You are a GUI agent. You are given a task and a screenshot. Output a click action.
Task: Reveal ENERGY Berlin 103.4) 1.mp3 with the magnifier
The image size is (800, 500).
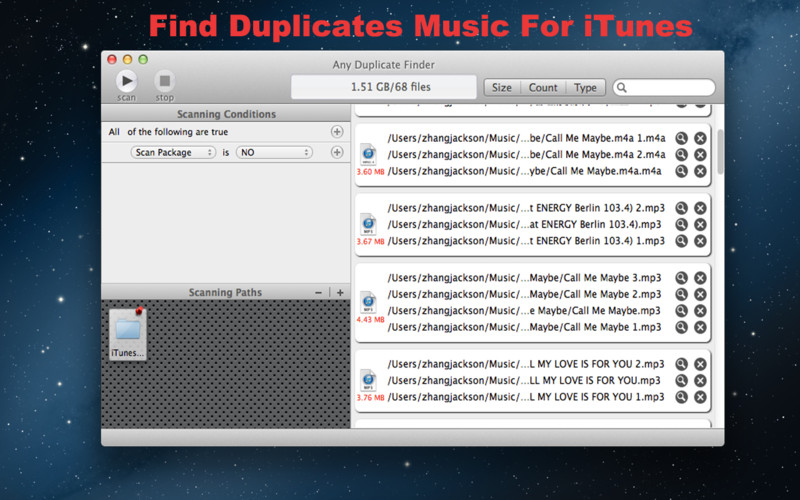pos(681,241)
